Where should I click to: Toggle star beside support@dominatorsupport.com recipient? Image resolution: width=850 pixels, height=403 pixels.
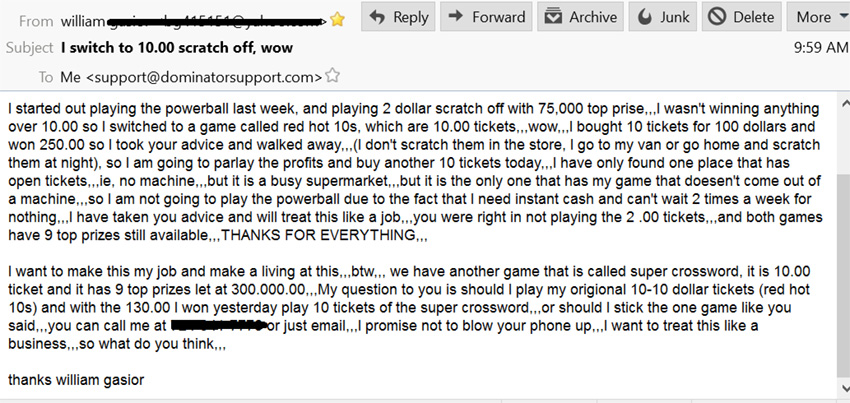pyautogui.click(x=333, y=76)
